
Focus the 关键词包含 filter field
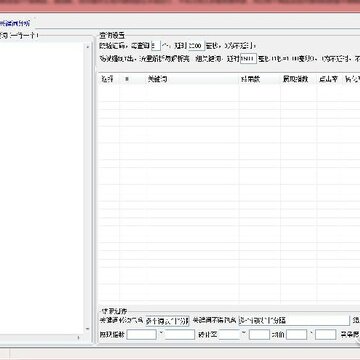pyautogui.click(x=168, y=321)
